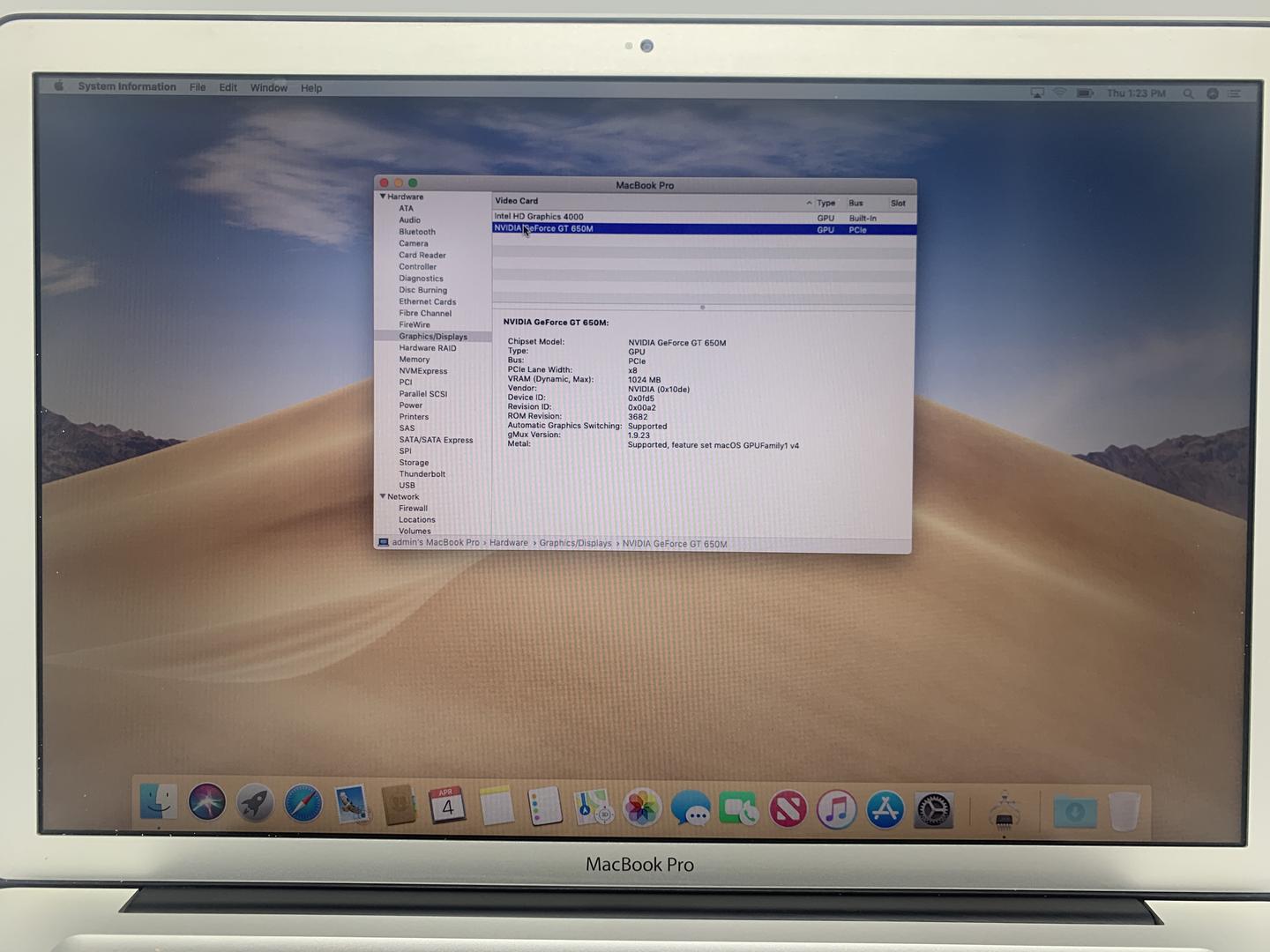Open Spotlight search magnifier
This screenshot has height=952, width=1270.
coord(1188,93)
